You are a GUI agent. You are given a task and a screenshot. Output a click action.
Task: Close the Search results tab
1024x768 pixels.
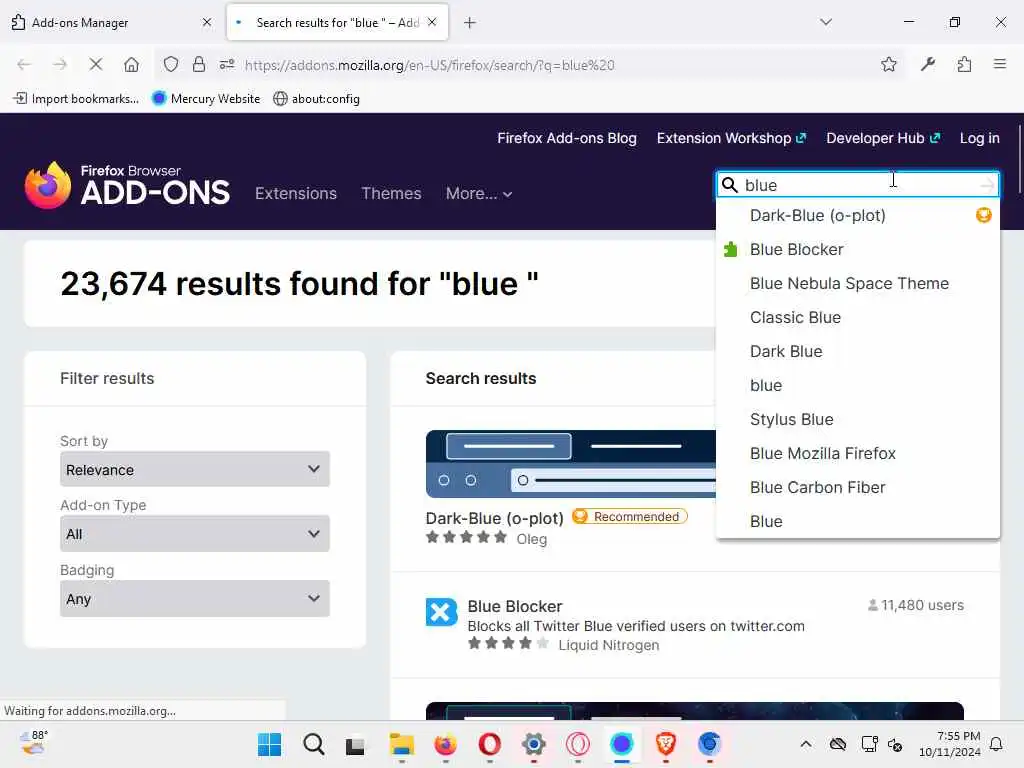(432, 22)
